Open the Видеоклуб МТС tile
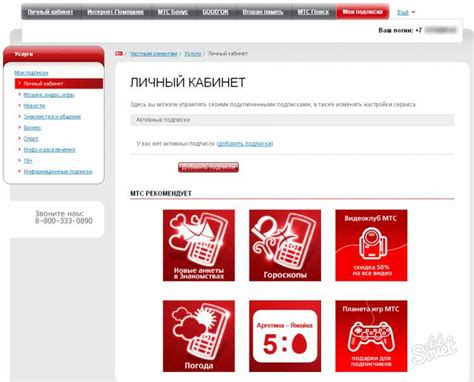 (371, 245)
